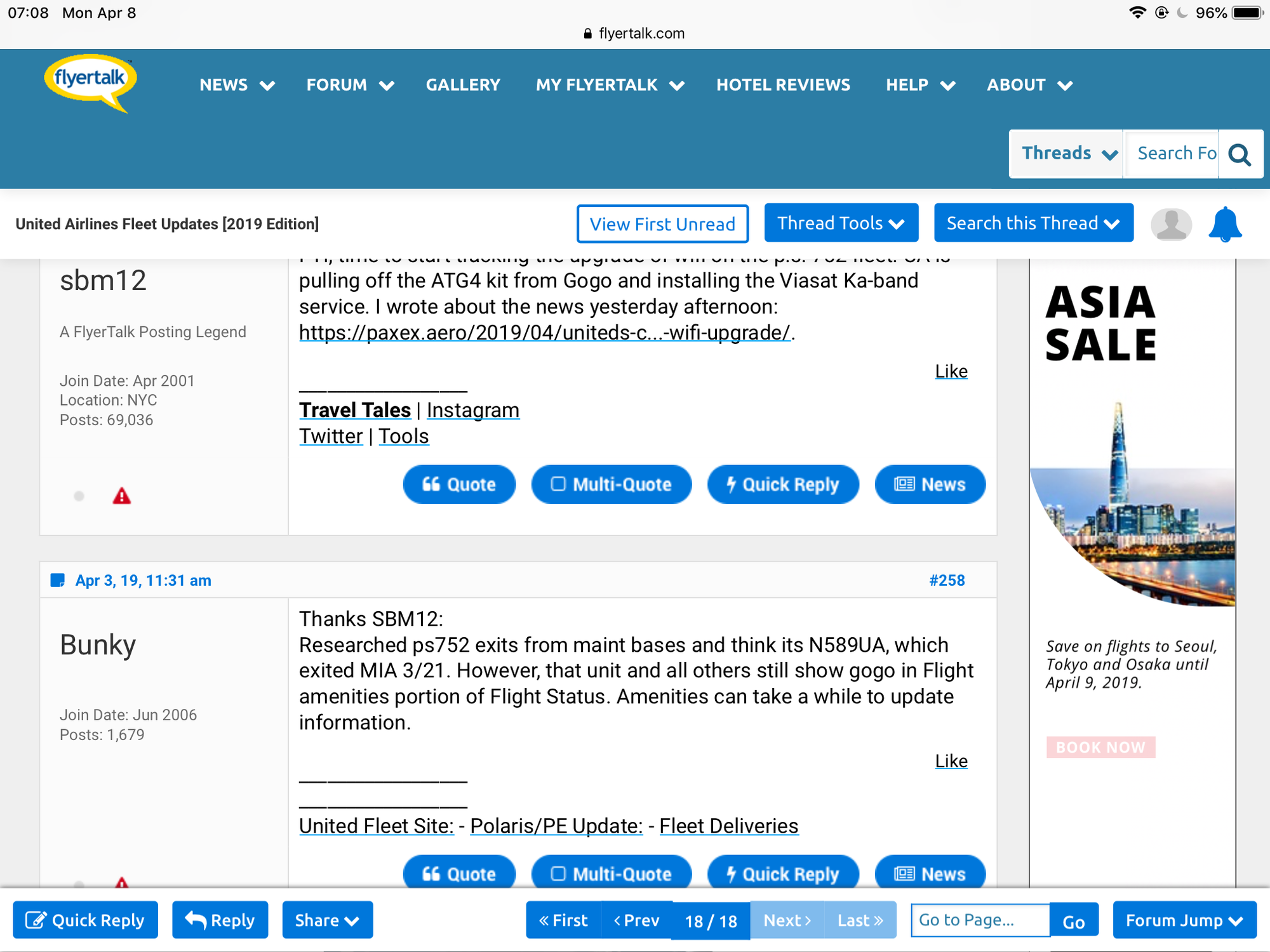Open the FlyerTalk logo home page
1270x952 pixels.
(90, 83)
